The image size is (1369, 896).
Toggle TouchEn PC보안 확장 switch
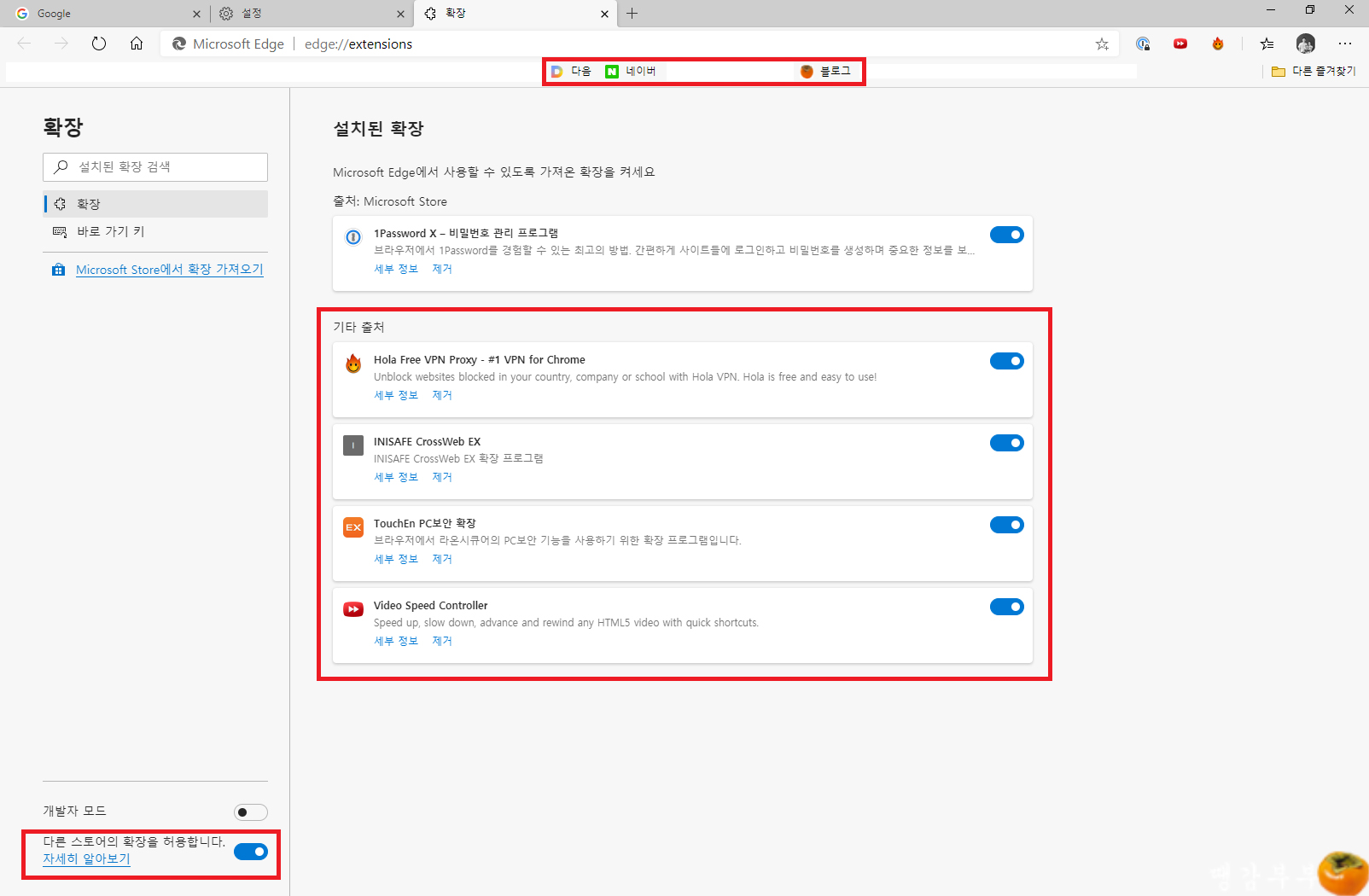[1007, 525]
